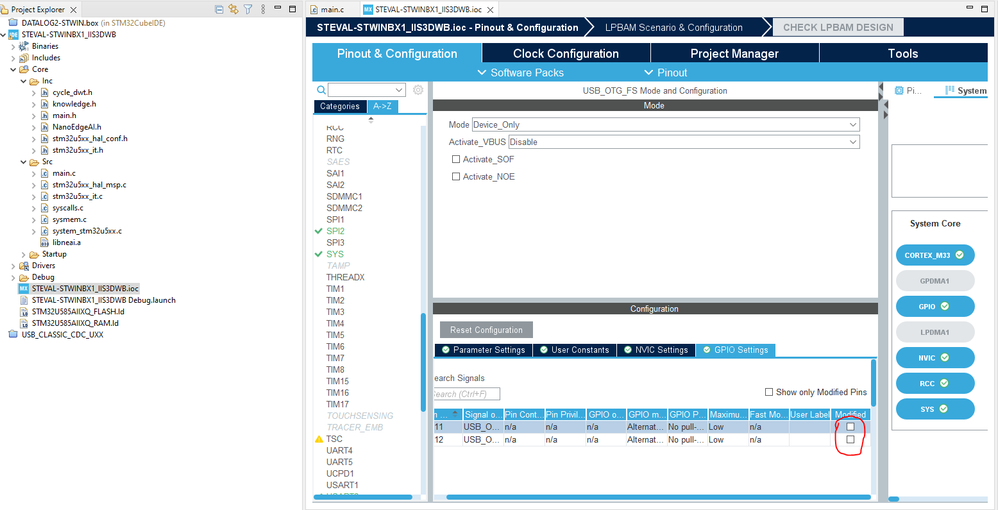Click the GPIO system core button
The width and height of the screenshot is (998, 510).
935,306
